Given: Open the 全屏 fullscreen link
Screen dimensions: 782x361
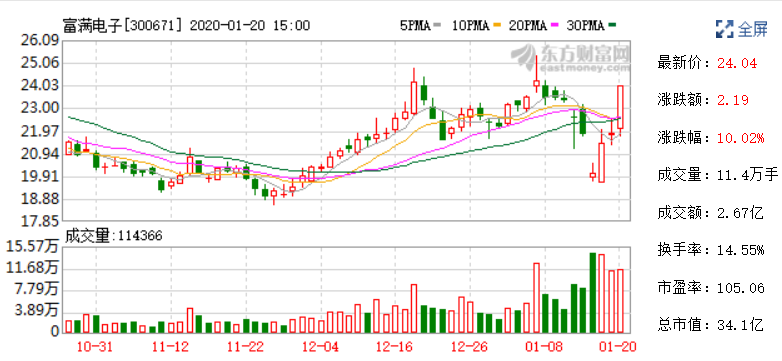Looking at the screenshot, I should (x=753, y=29).
